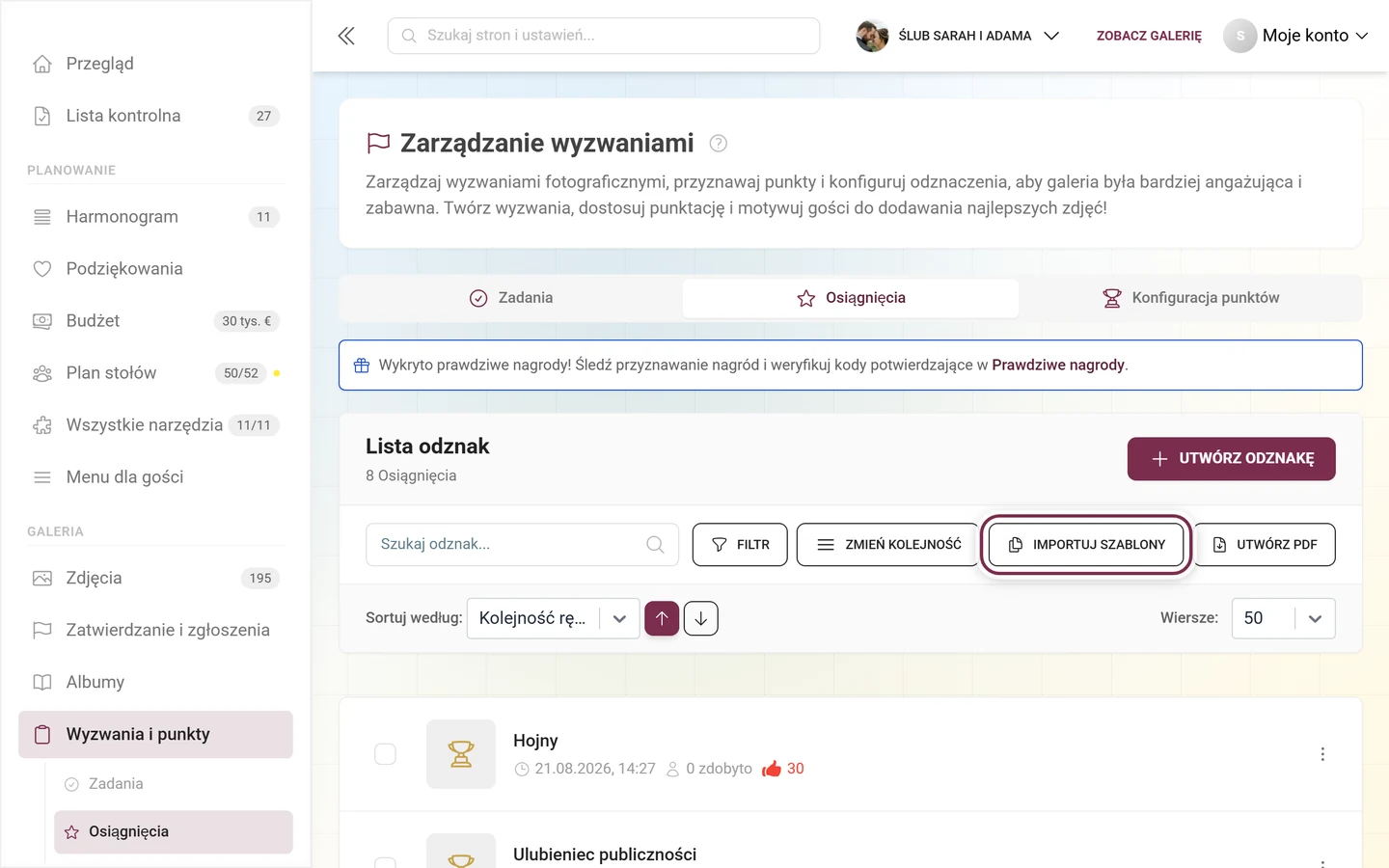Click the Hojny trophy badge thumbnail

coord(461,754)
